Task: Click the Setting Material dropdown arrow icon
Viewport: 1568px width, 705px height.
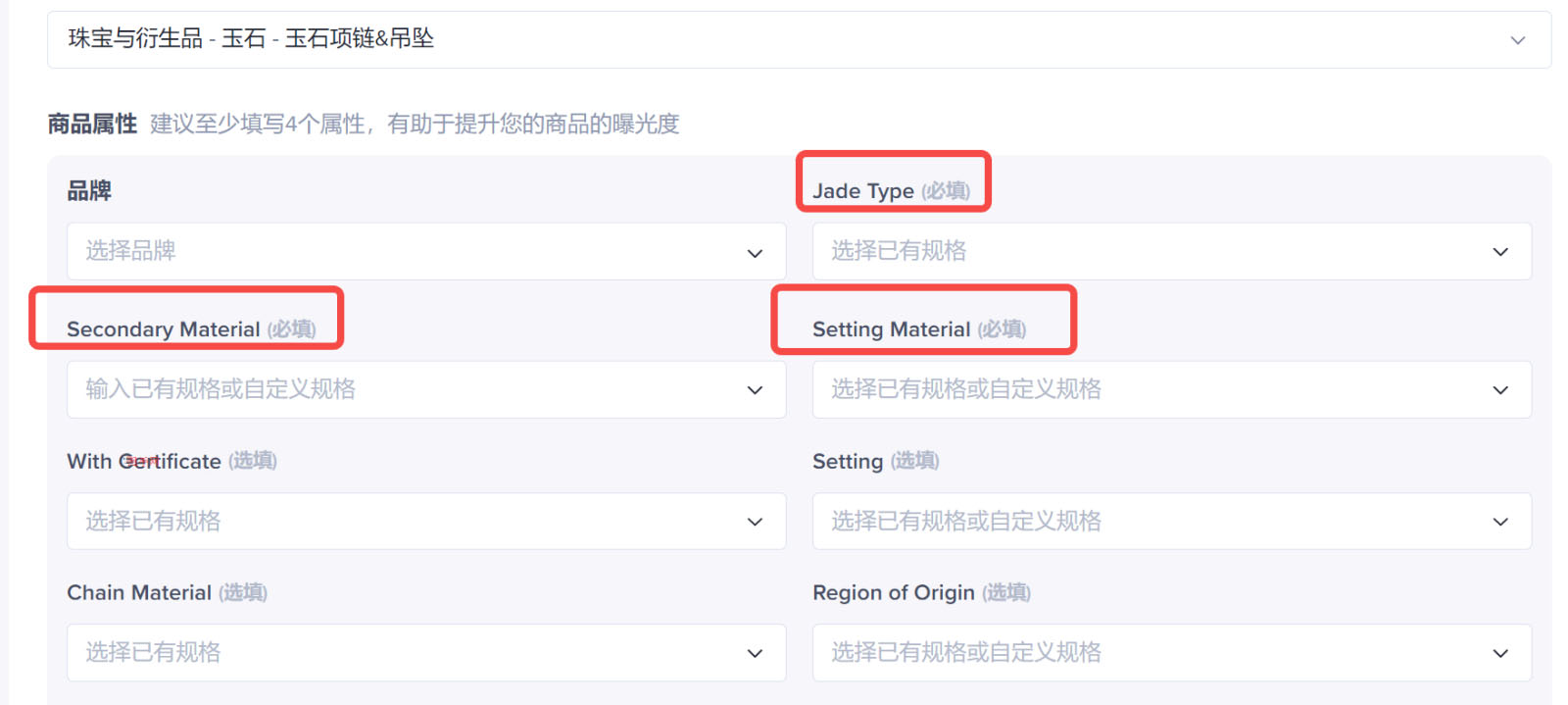Action: 1500,390
